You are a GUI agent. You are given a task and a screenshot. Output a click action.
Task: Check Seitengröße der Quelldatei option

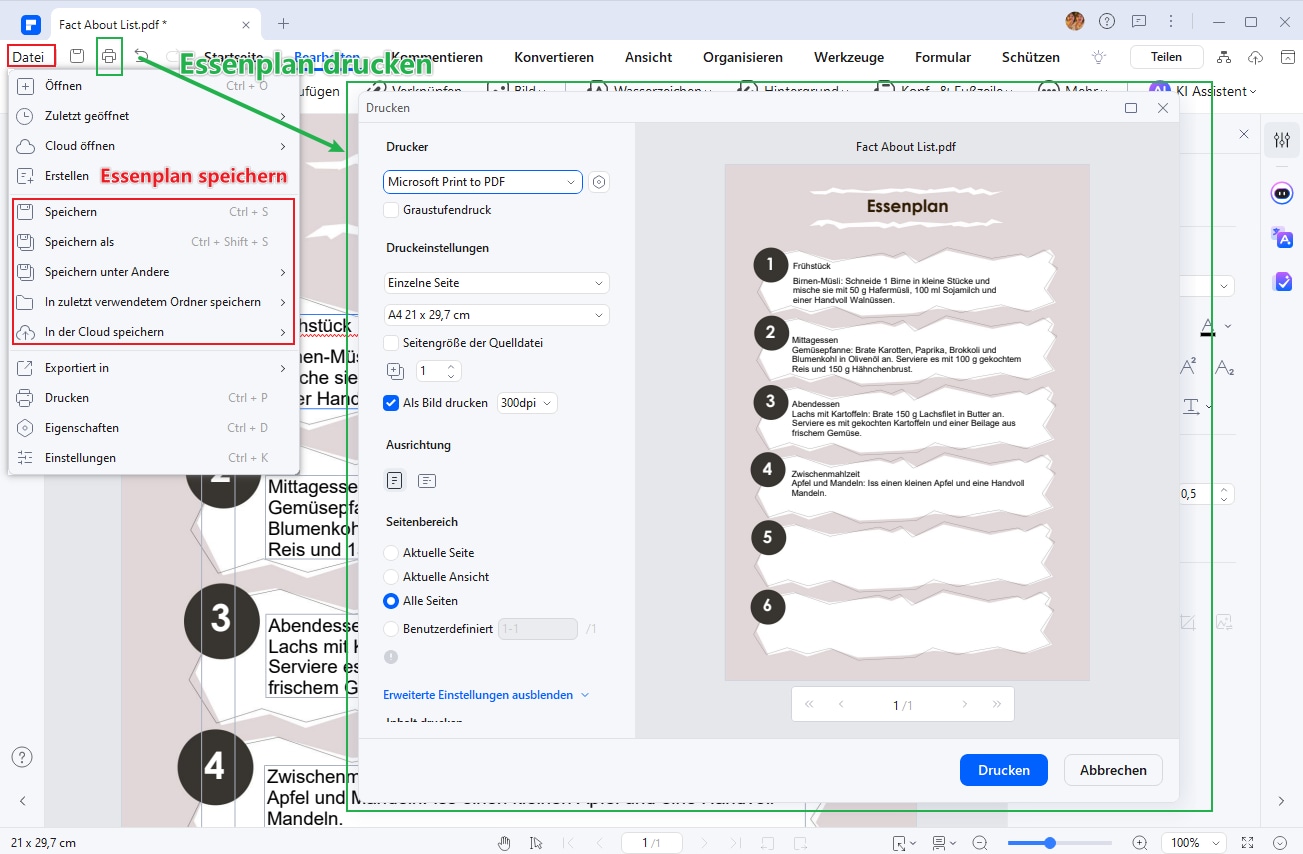tap(391, 342)
